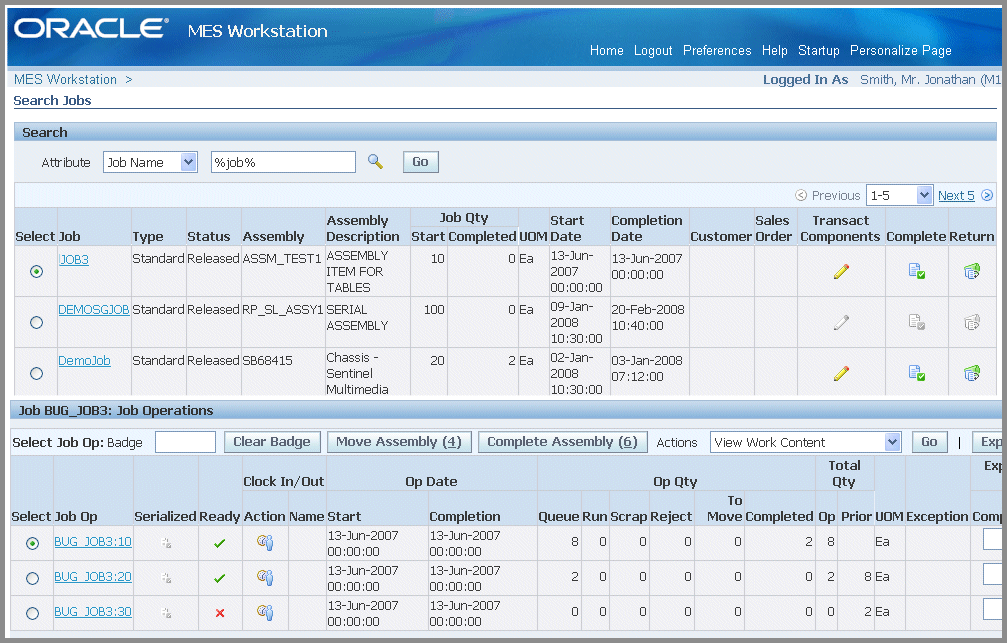The height and width of the screenshot is (643, 1007).
Task: Click Serialized icon for BUG_JOB3:20
Action: coord(166,578)
